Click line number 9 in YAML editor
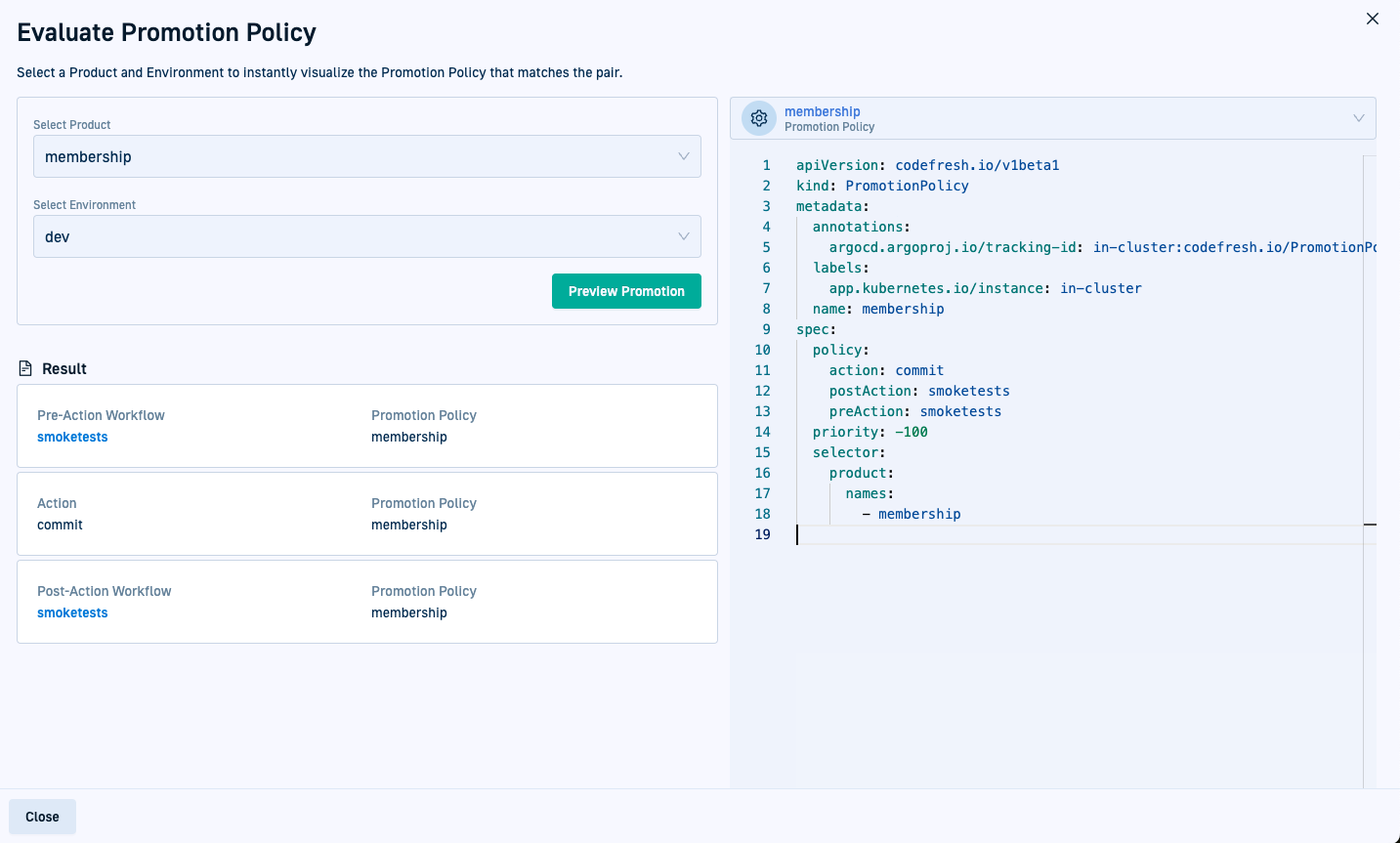The height and width of the screenshot is (843, 1400). 766,329
